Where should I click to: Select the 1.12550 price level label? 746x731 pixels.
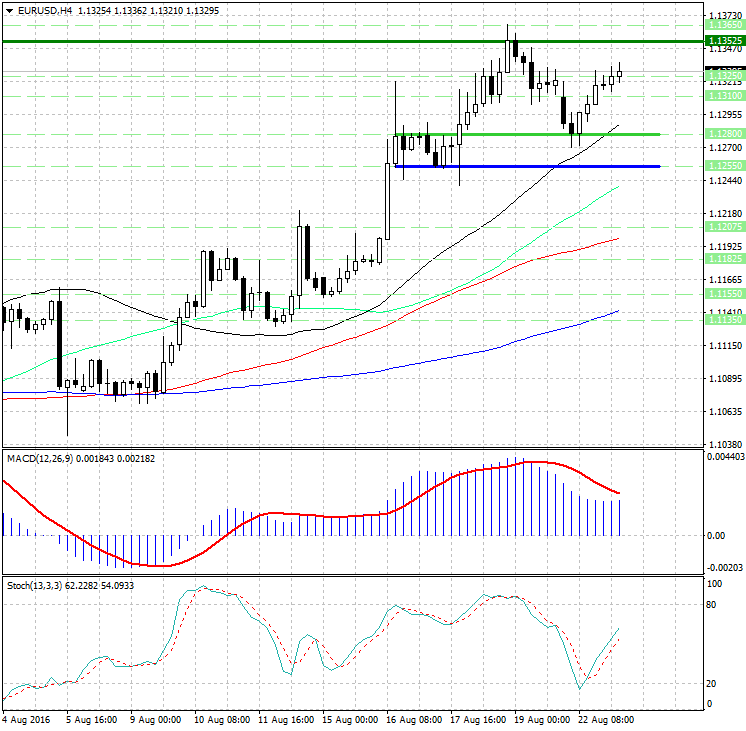coord(725,166)
